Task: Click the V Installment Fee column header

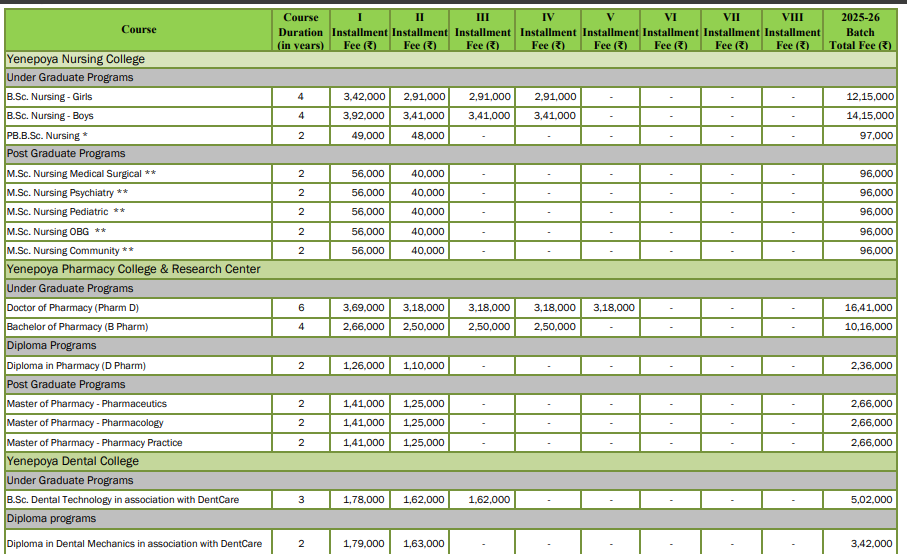Action: click(610, 31)
